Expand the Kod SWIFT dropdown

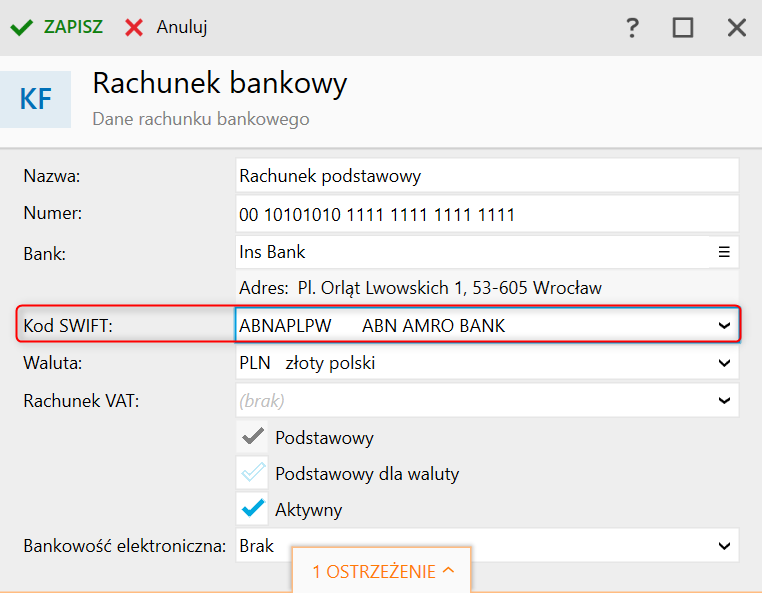[724, 326]
